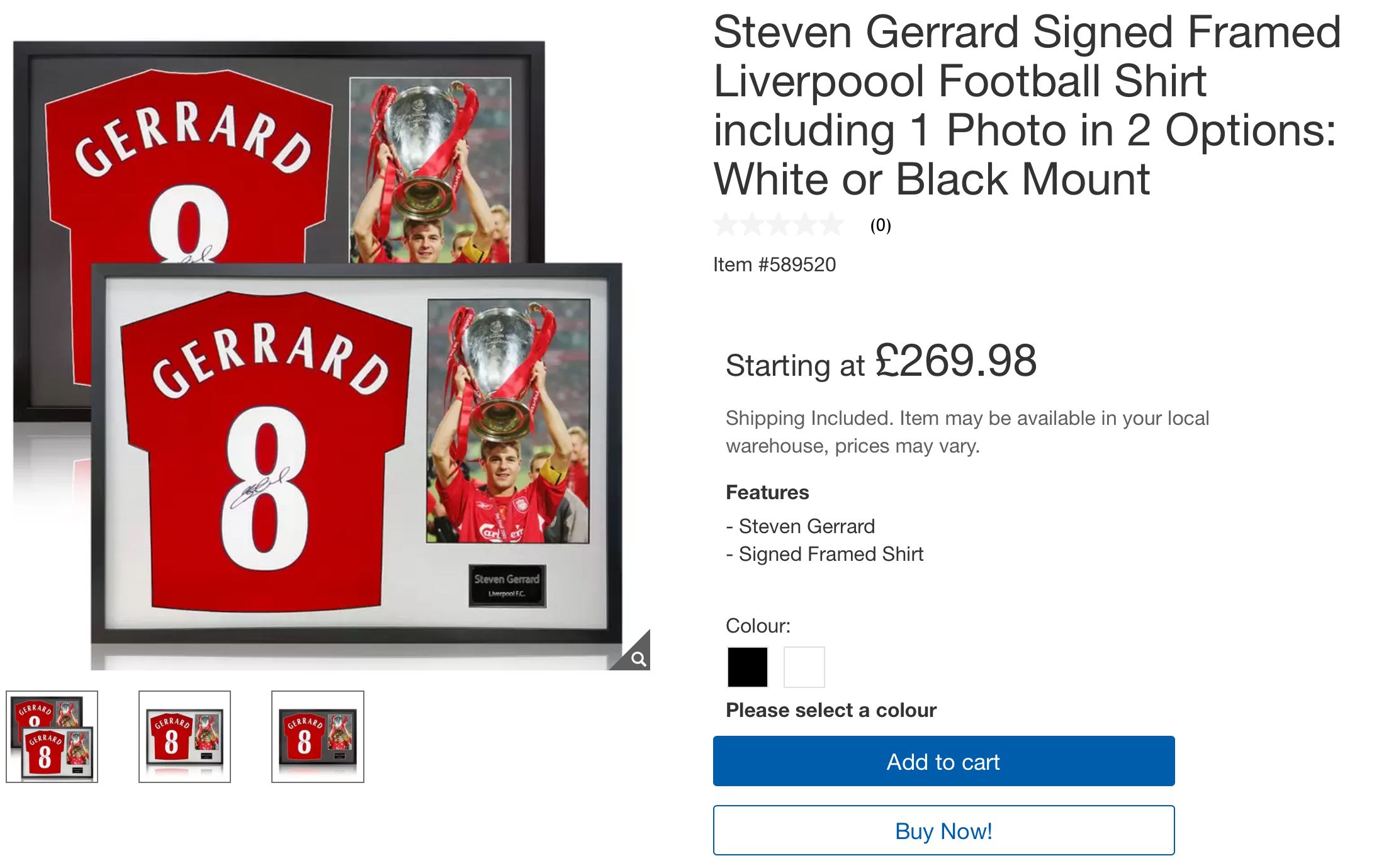Click the (0) reviews count
1396x868 pixels.
click(881, 225)
